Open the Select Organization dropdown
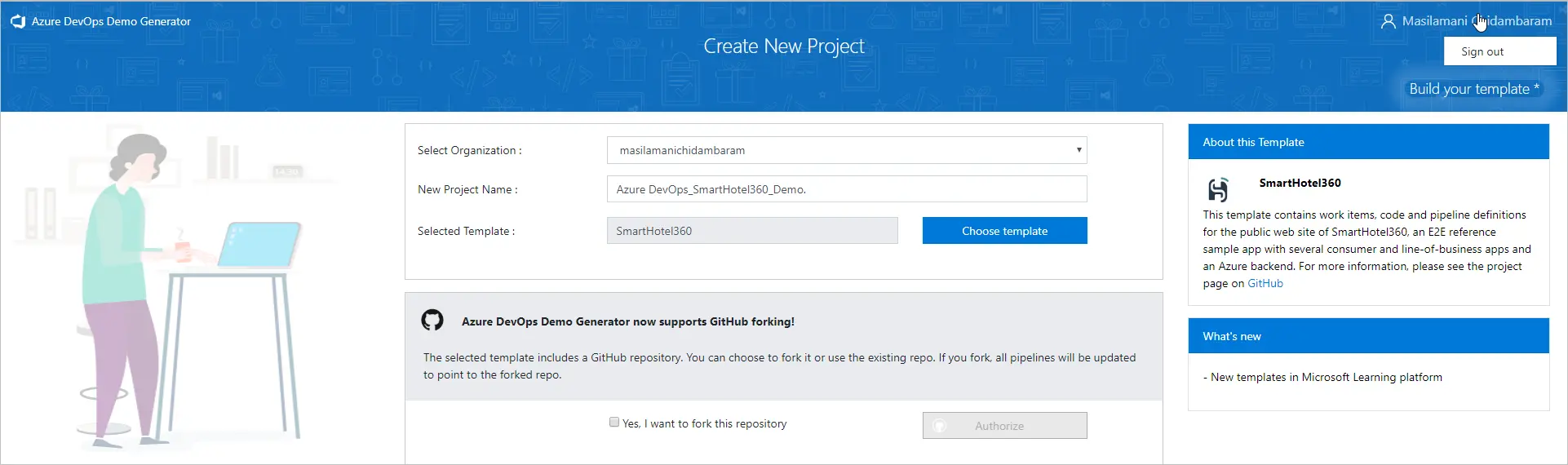 point(846,150)
